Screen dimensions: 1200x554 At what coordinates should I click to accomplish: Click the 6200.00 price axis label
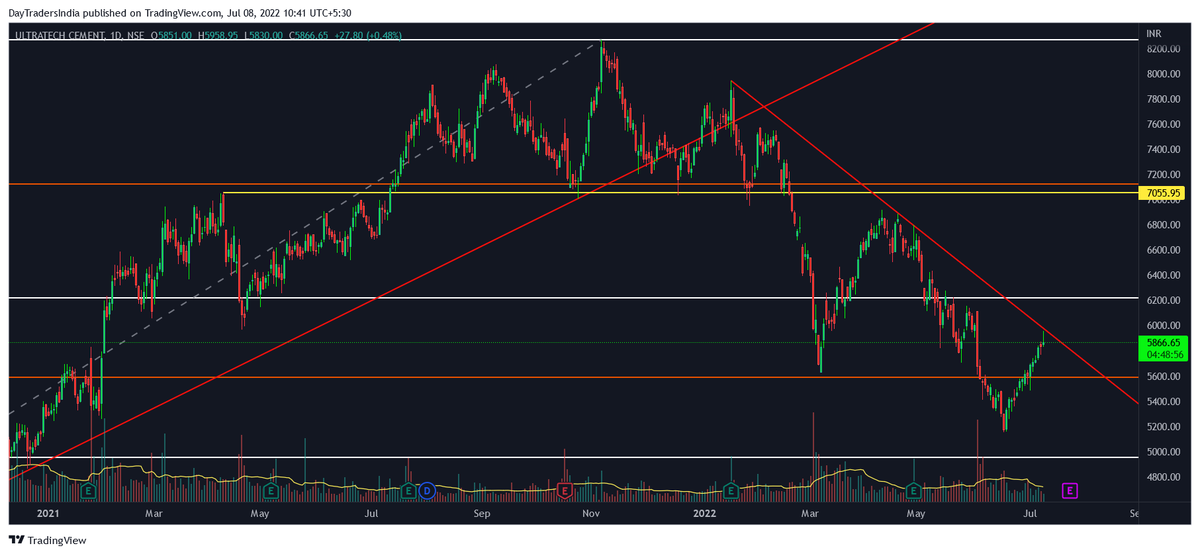tap(1164, 300)
